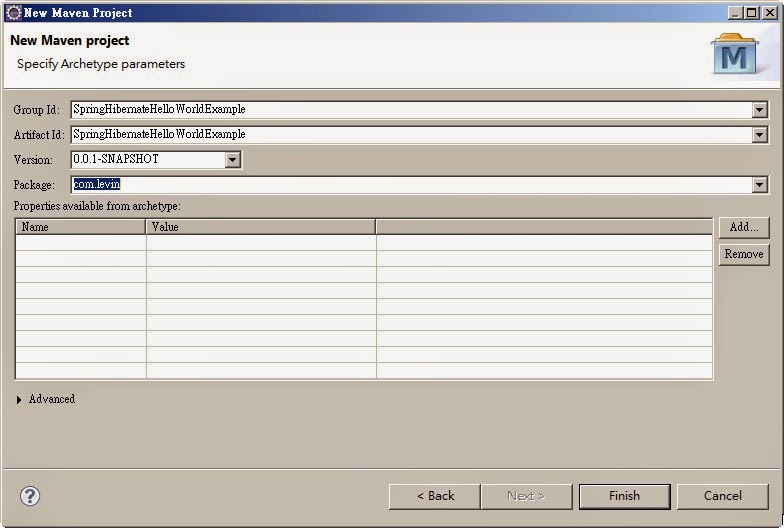Image resolution: width=784 pixels, height=528 pixels.
Task: Click the Remove button
Action: coord(744,254)
